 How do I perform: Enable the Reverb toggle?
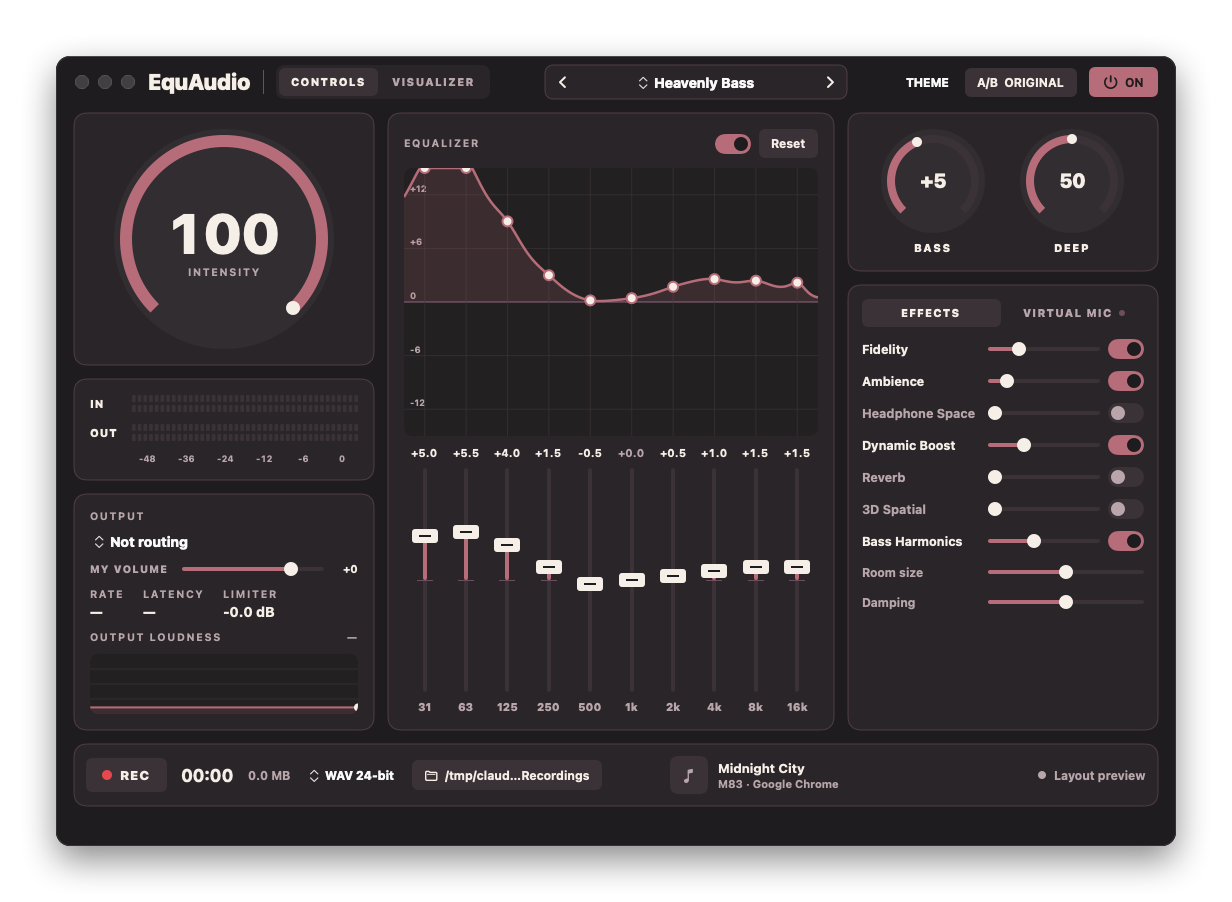(x=1125, y=477)
